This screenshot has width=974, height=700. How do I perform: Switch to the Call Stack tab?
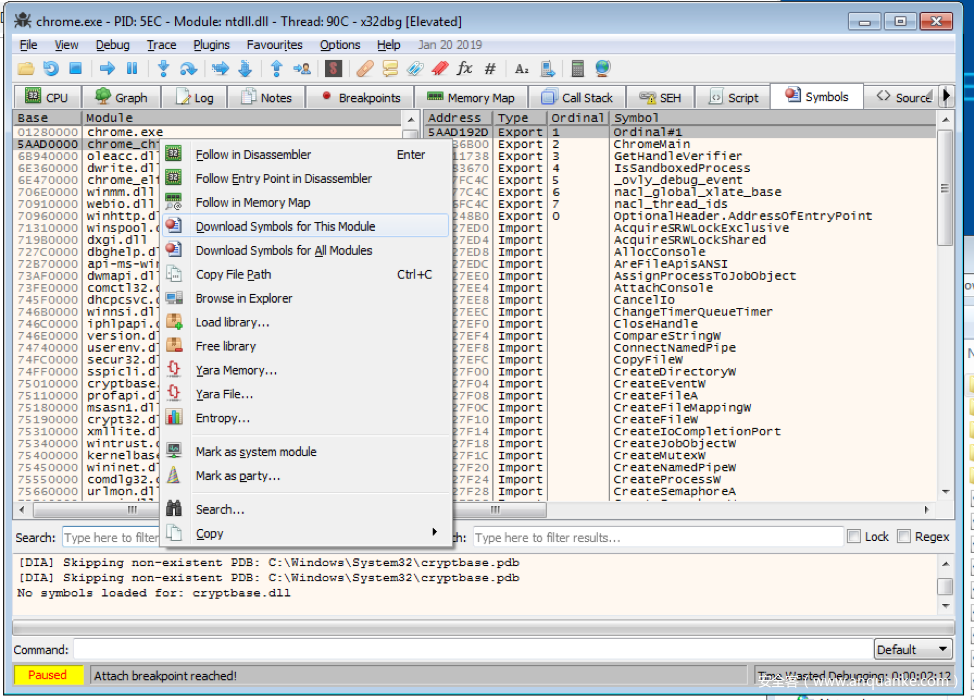point(577,98)
